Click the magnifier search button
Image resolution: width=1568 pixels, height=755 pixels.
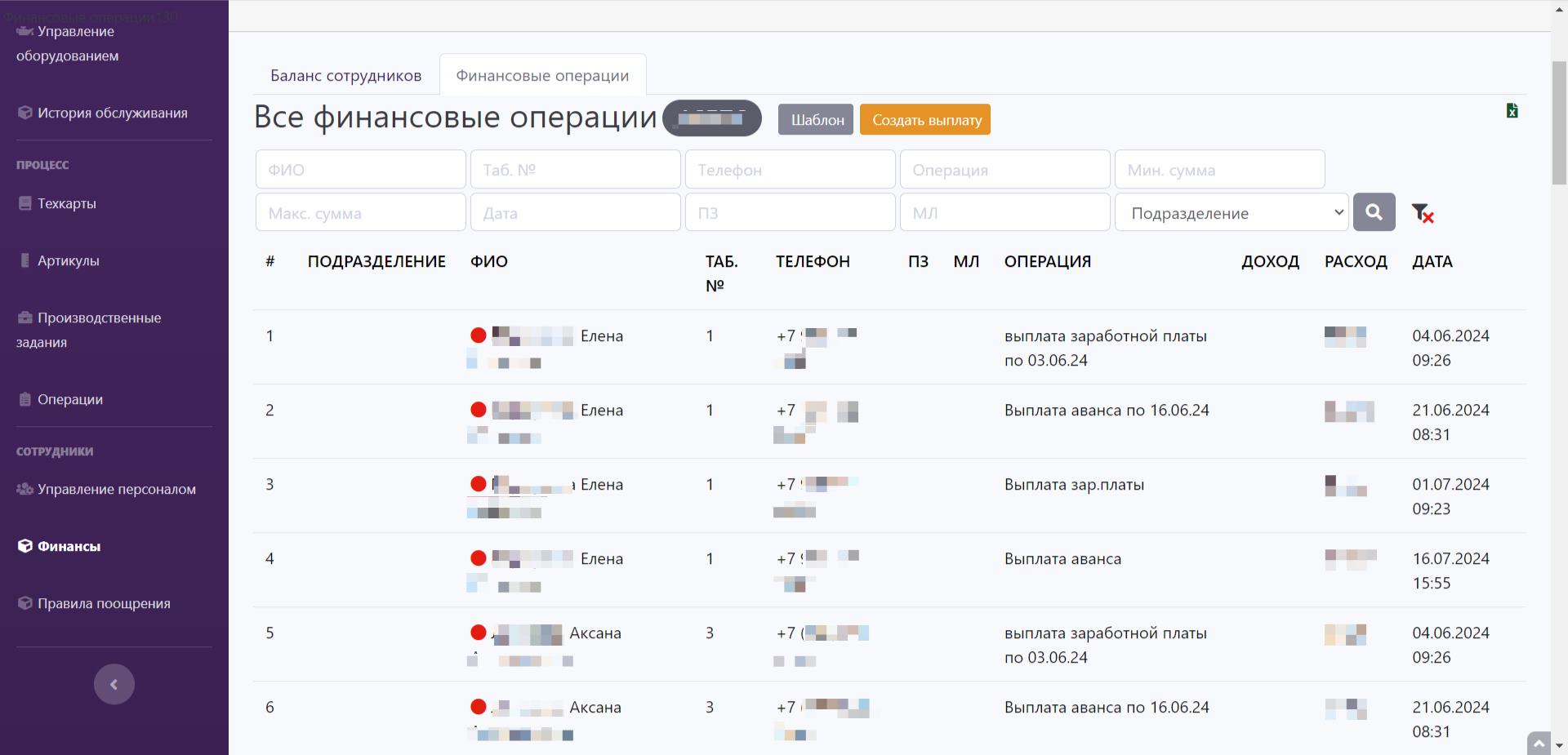(x=1374, y=212)
